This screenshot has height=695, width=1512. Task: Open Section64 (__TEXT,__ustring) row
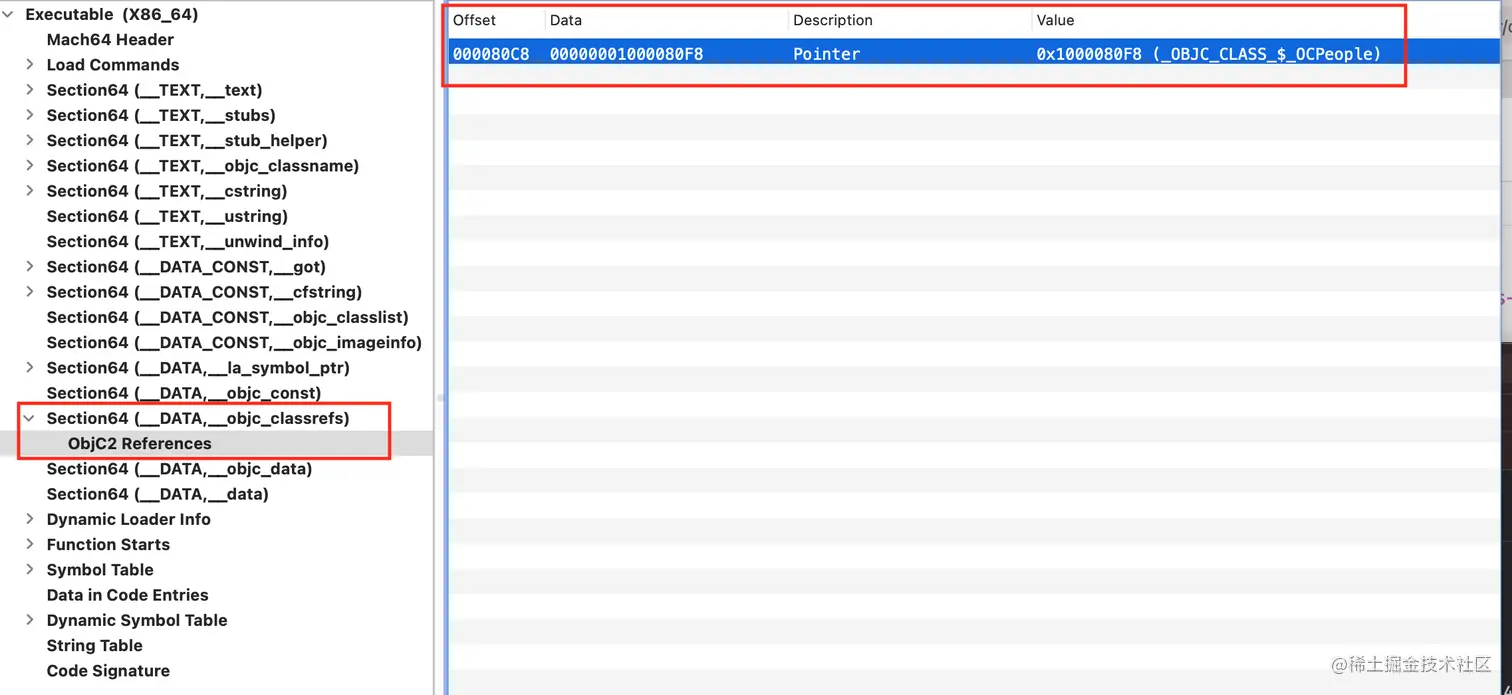tap(167, 216)
